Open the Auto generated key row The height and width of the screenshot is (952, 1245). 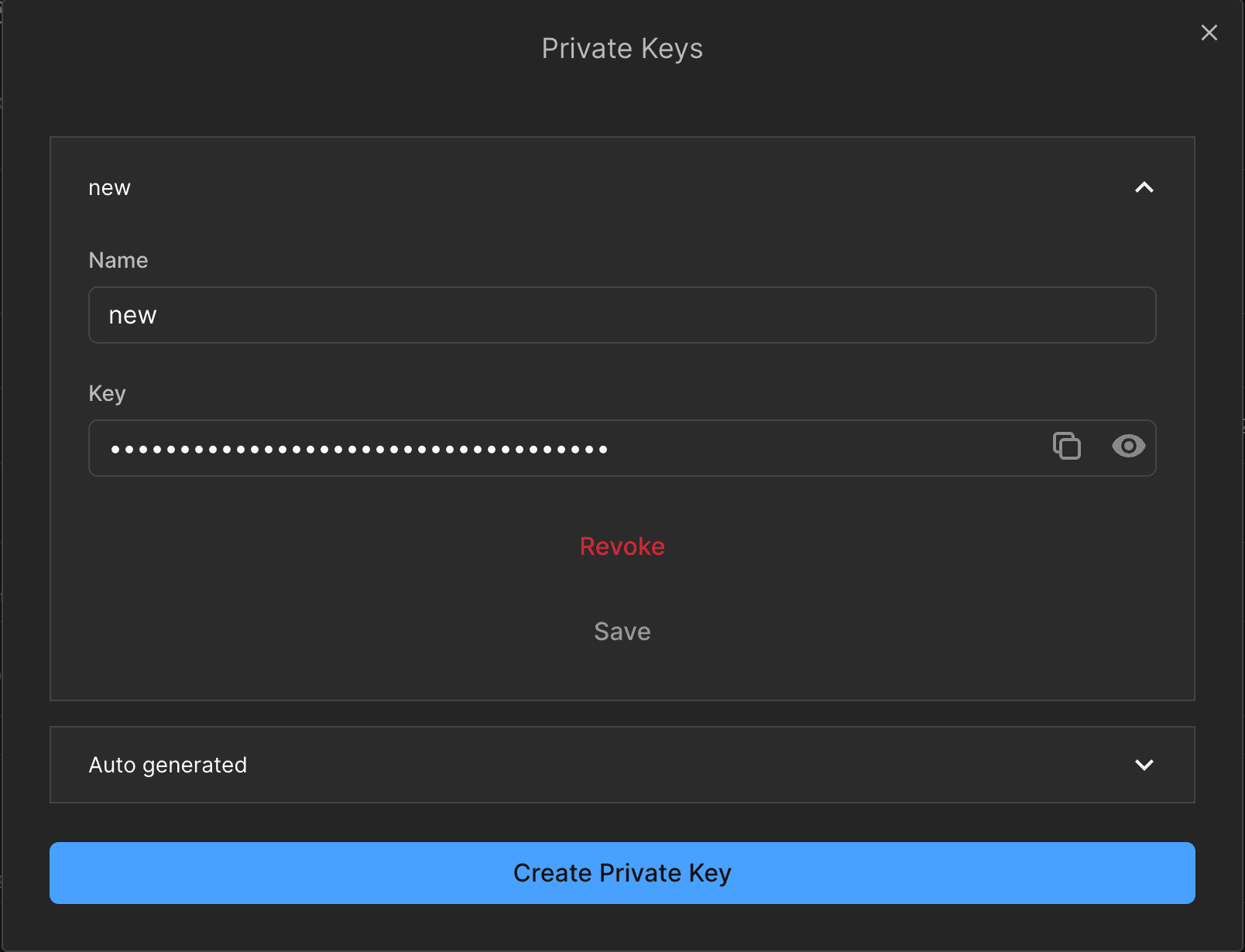tap(622, 765)
